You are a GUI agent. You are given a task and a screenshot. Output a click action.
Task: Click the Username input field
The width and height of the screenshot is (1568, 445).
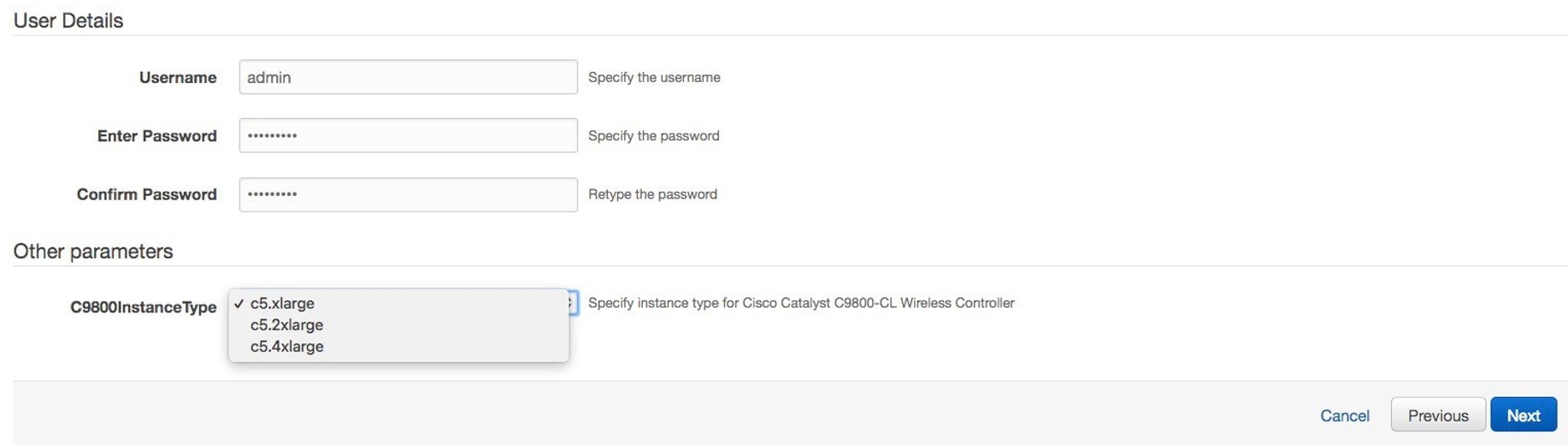[408, 77]
